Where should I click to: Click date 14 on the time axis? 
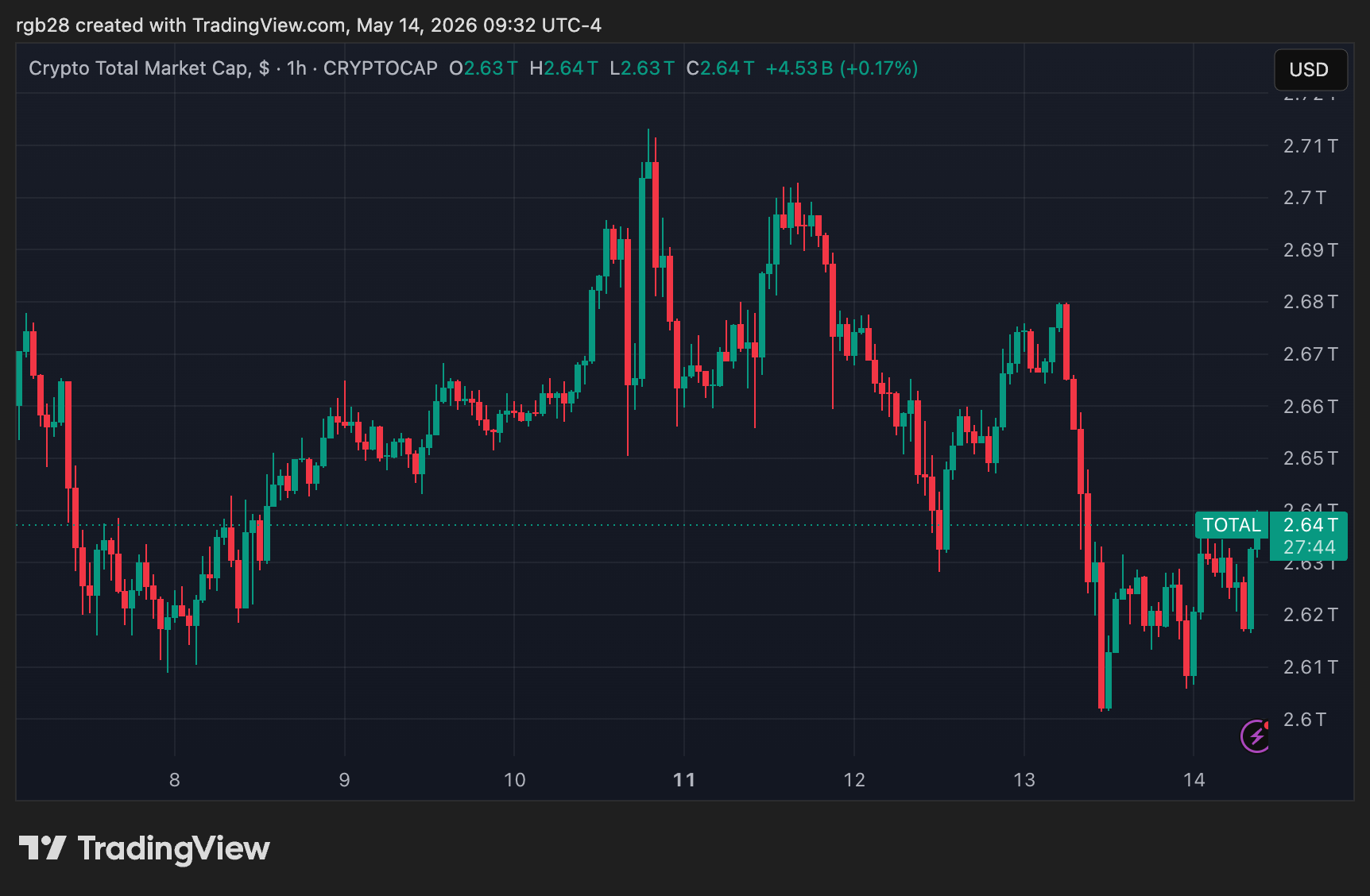point(1194,780)
